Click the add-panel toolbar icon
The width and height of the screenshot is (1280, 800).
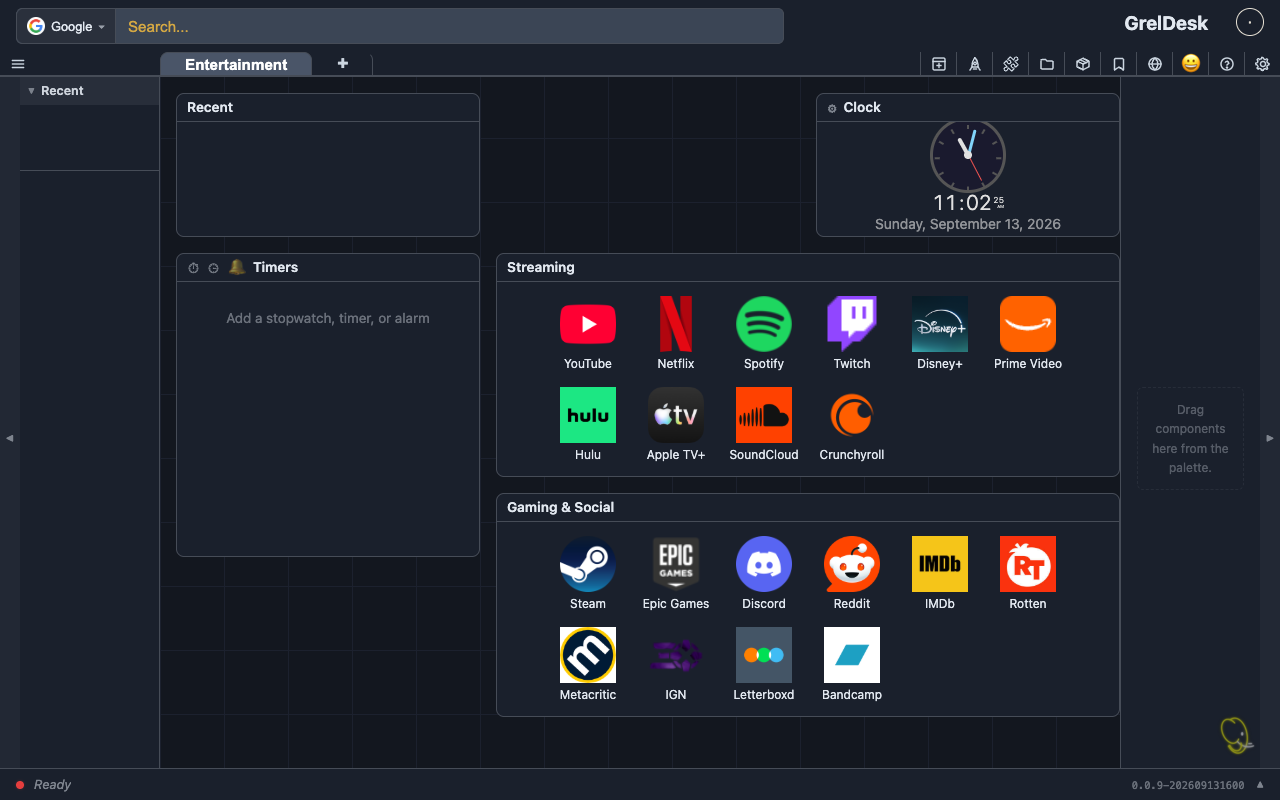coord(939,64)
